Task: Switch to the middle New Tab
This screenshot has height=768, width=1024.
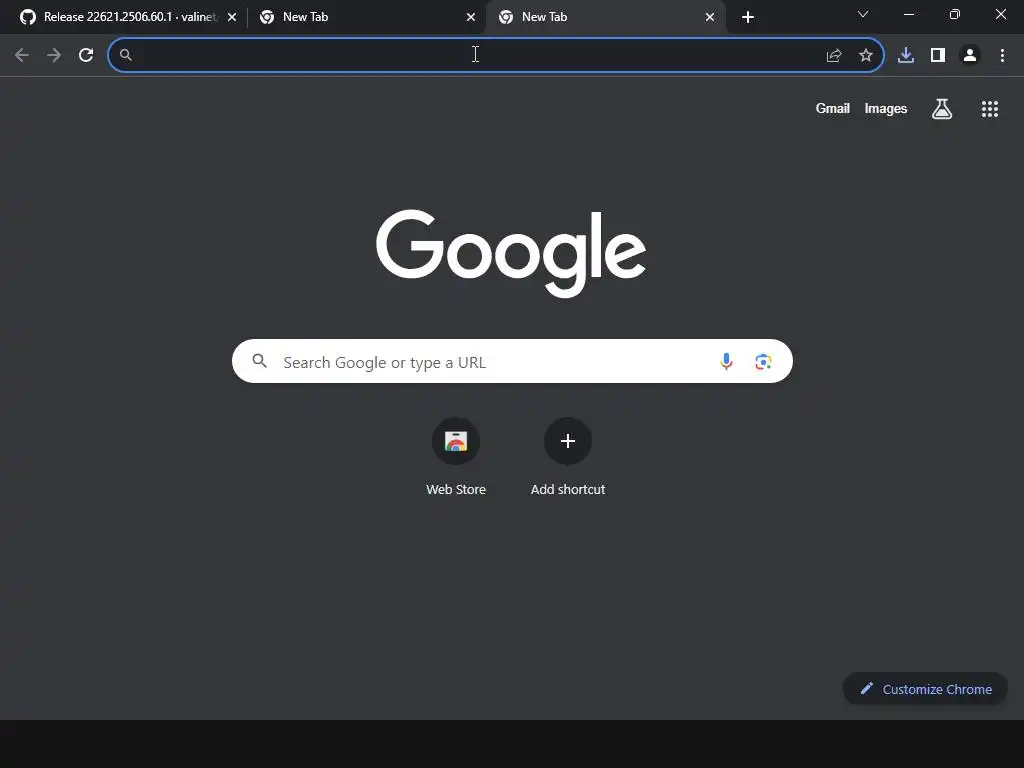Action: (366, 17)
